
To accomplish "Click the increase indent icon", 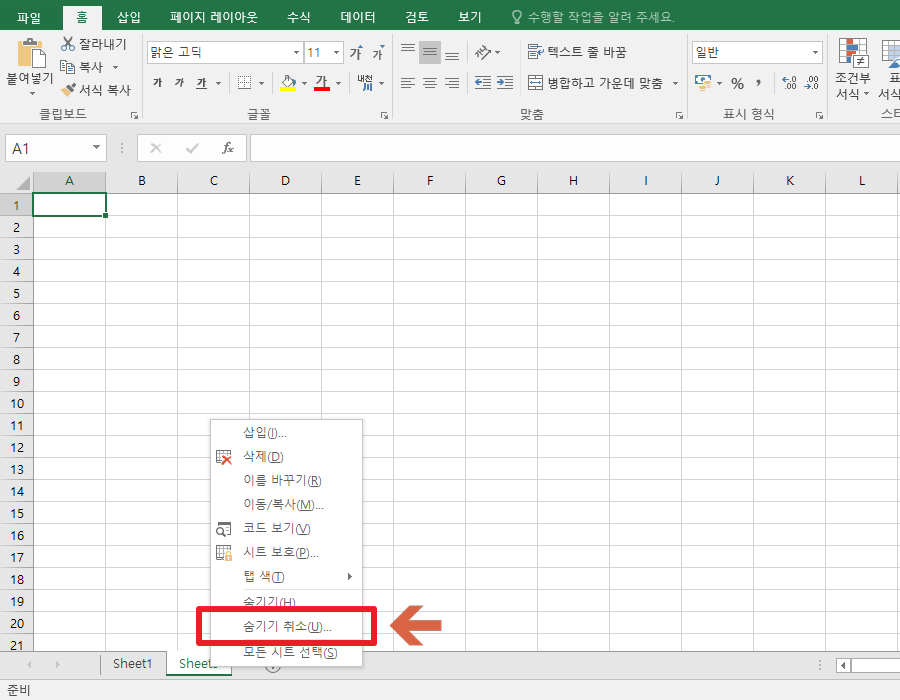I will [505, 83].
